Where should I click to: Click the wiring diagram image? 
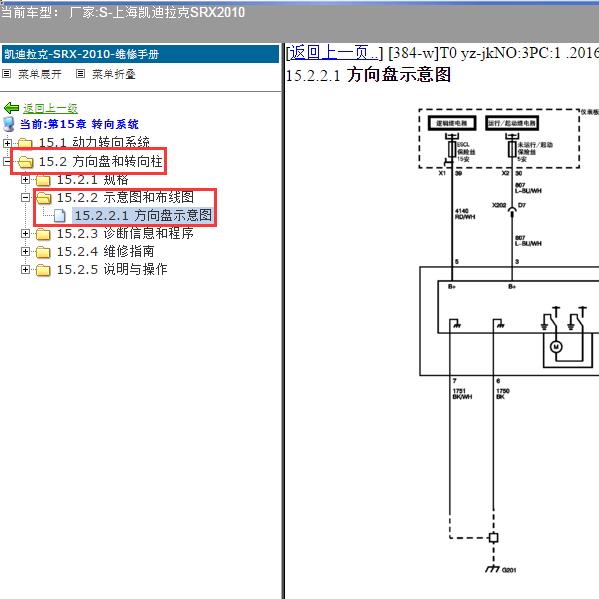(508, 341)
